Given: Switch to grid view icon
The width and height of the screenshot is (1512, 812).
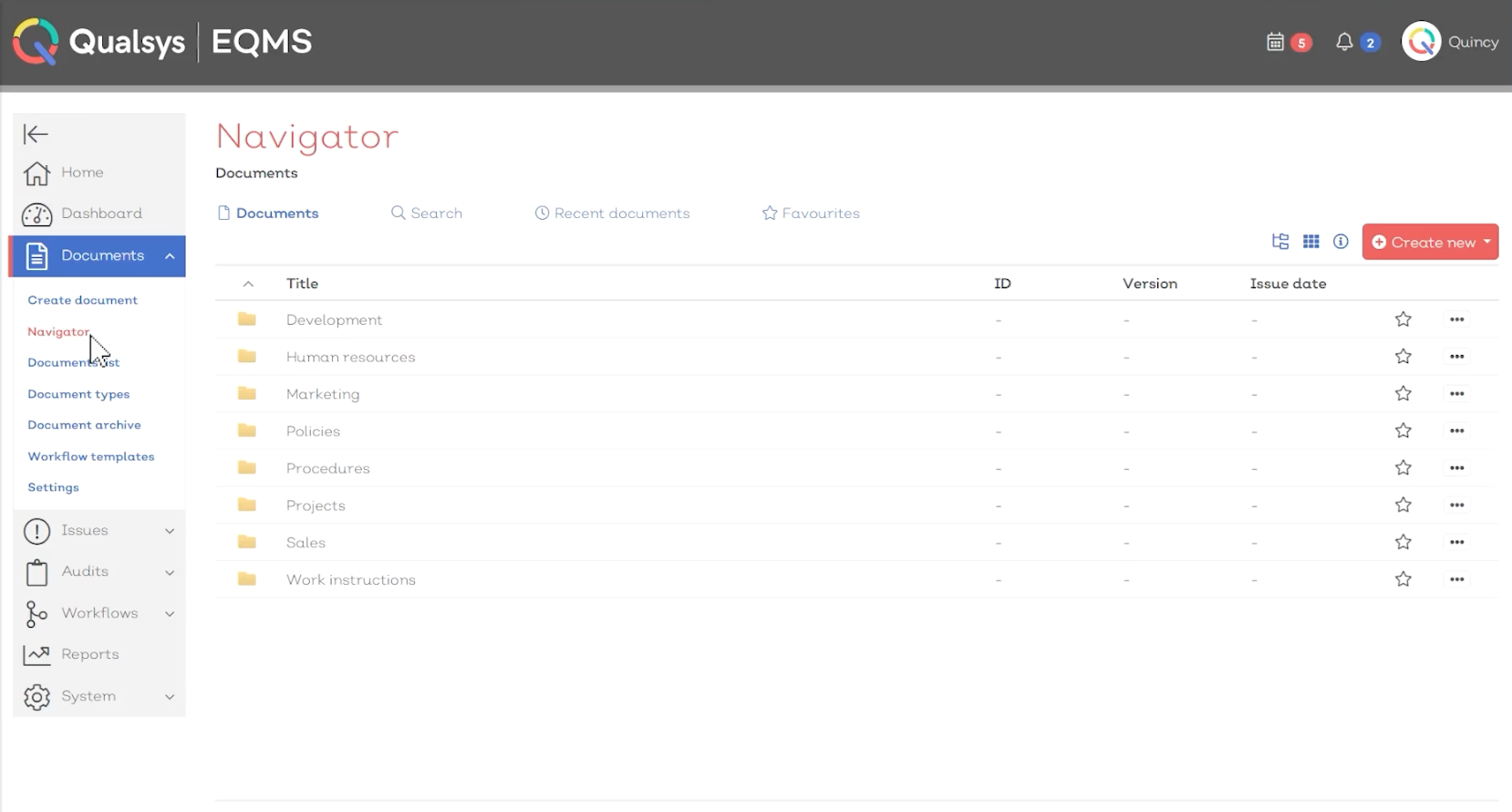Looking at the screenshot, I should pos(1311,242).
